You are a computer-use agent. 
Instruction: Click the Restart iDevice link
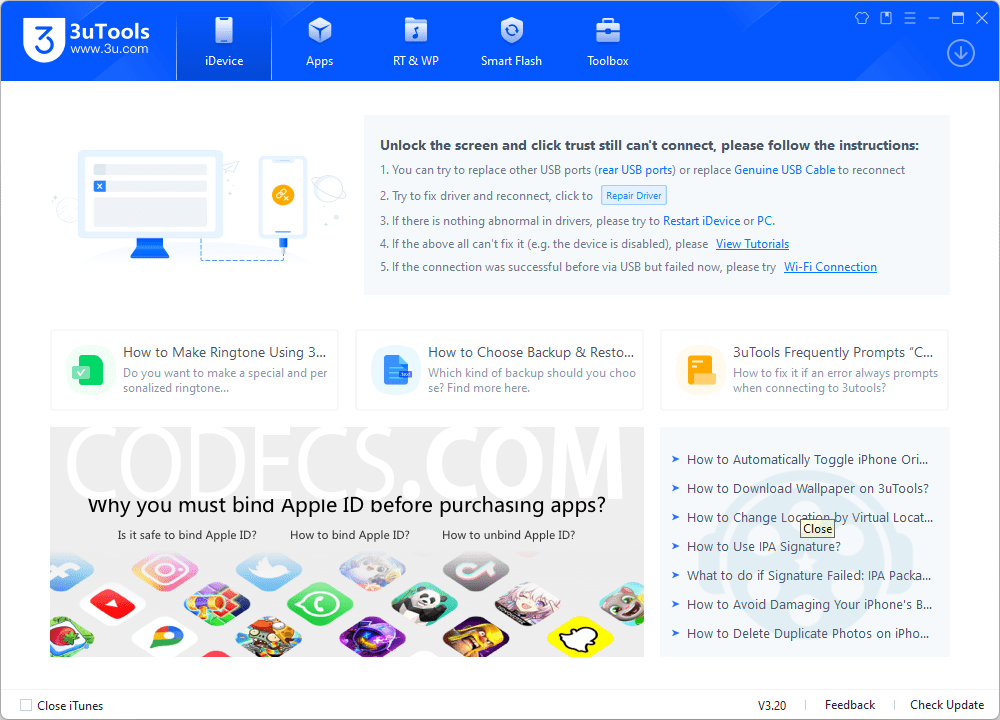pos(702,221)
